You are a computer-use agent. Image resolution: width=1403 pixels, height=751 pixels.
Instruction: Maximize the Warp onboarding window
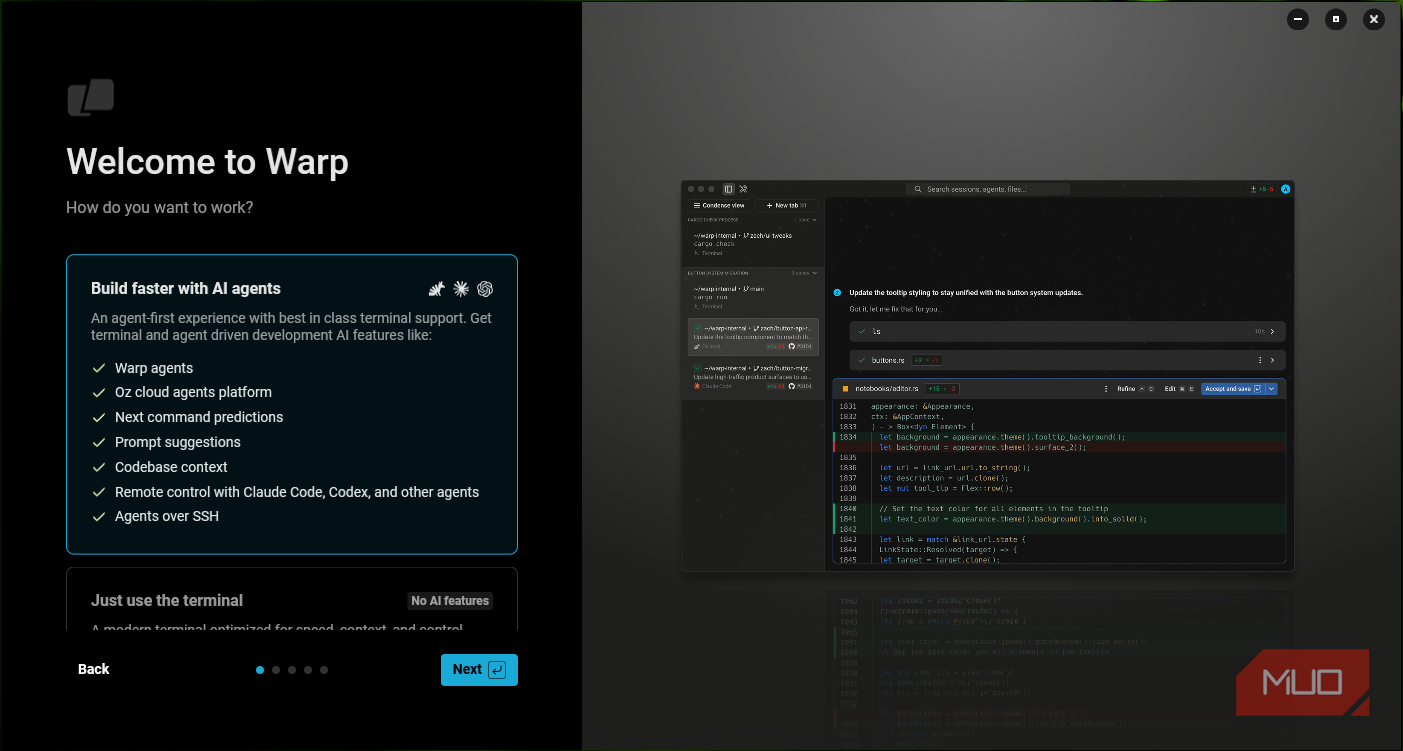pyautogui.click(x=1336, y=18)
